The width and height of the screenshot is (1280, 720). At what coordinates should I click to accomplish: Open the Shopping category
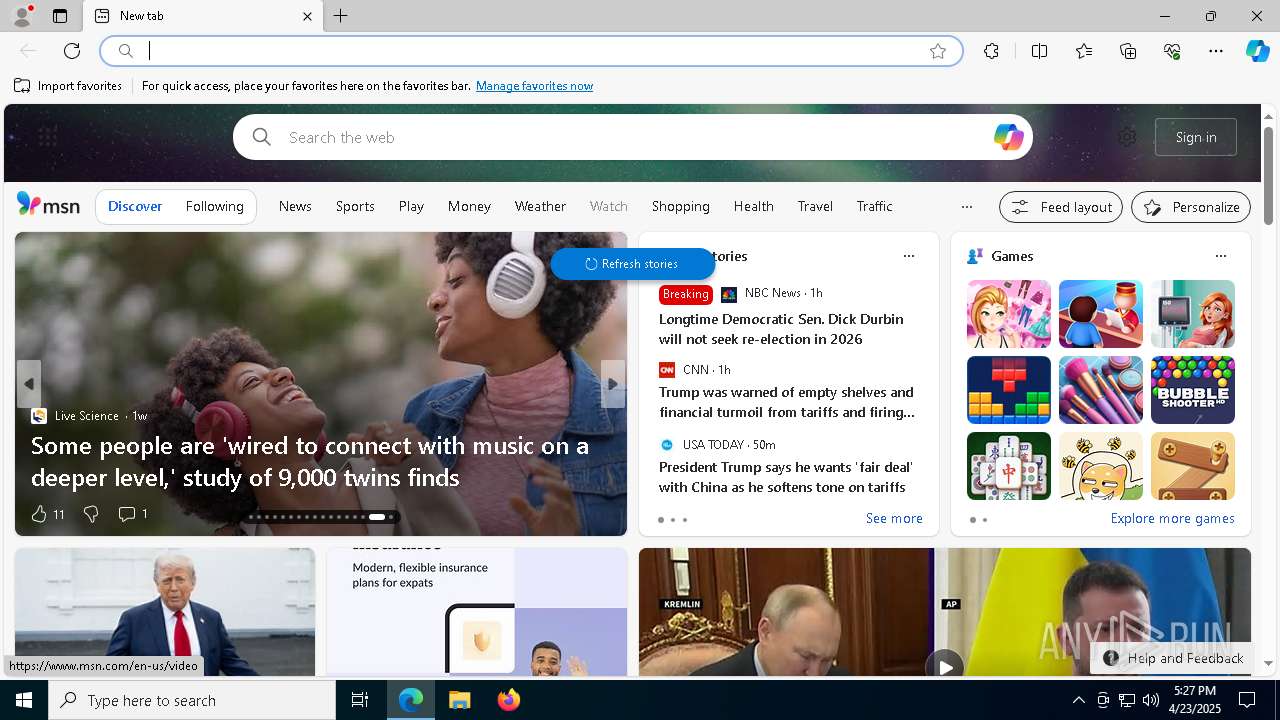pyautogui.click(x=680, y=206)
